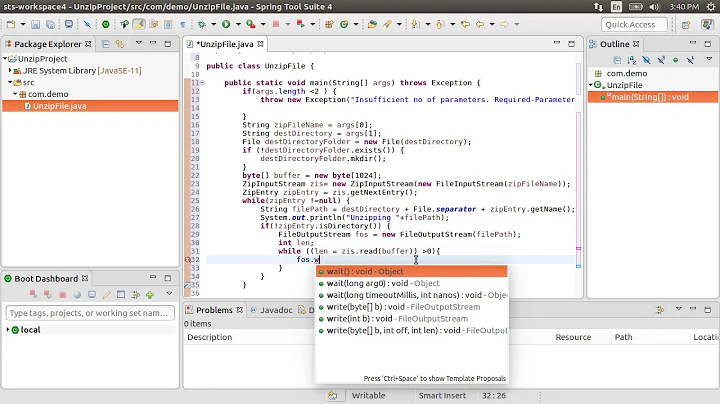
Task: Select main(String[]) : void in Outline
Action: pos(652,97)
